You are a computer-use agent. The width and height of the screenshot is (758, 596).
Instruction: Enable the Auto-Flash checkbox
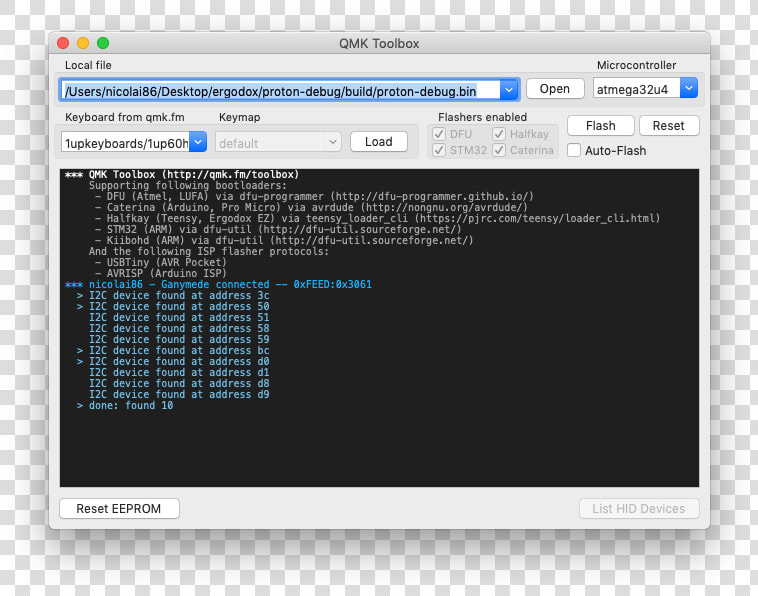pos(574,150)
